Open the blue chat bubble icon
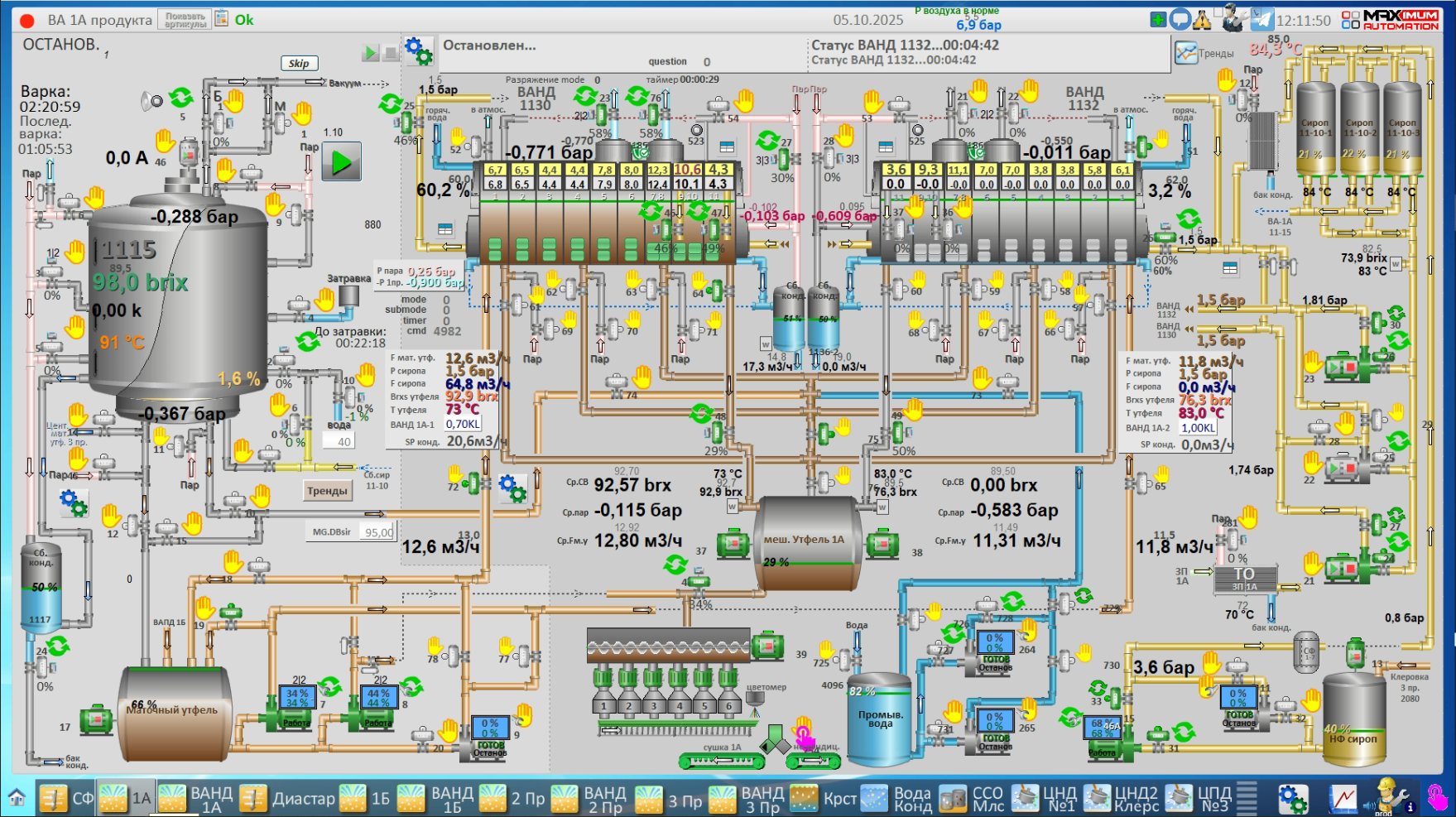Image resolution: width=1456 pixels, height=817 pixels. pos(1180,19)
